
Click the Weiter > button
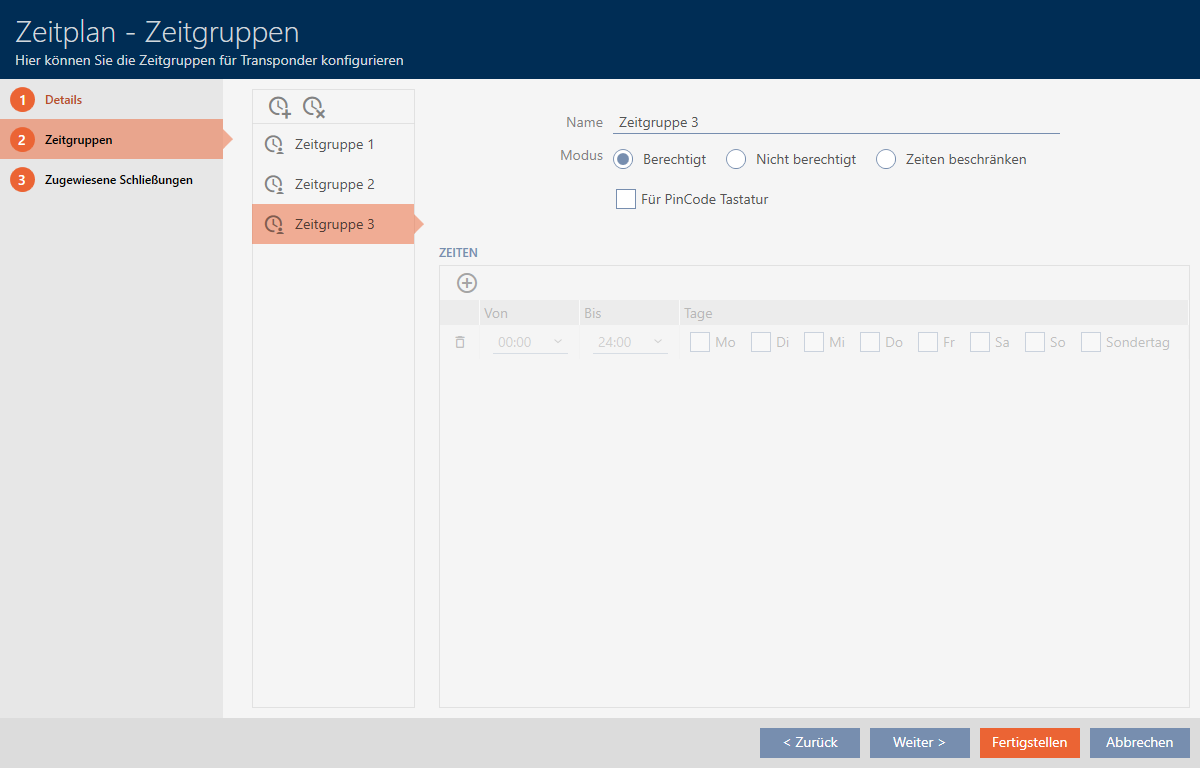click(919, 743)
